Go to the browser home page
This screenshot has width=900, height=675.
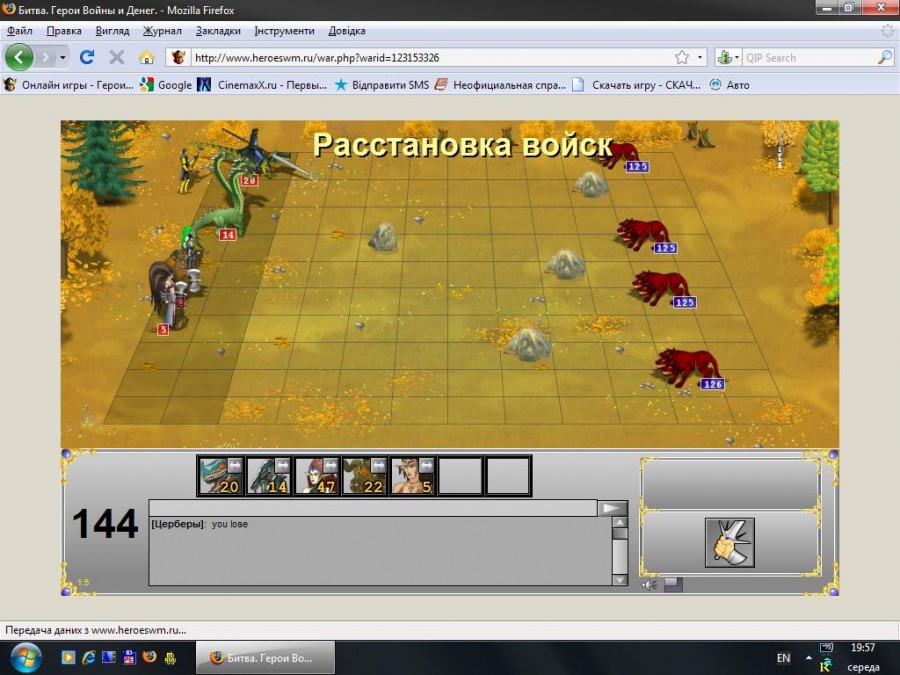(x=147, y=57)
